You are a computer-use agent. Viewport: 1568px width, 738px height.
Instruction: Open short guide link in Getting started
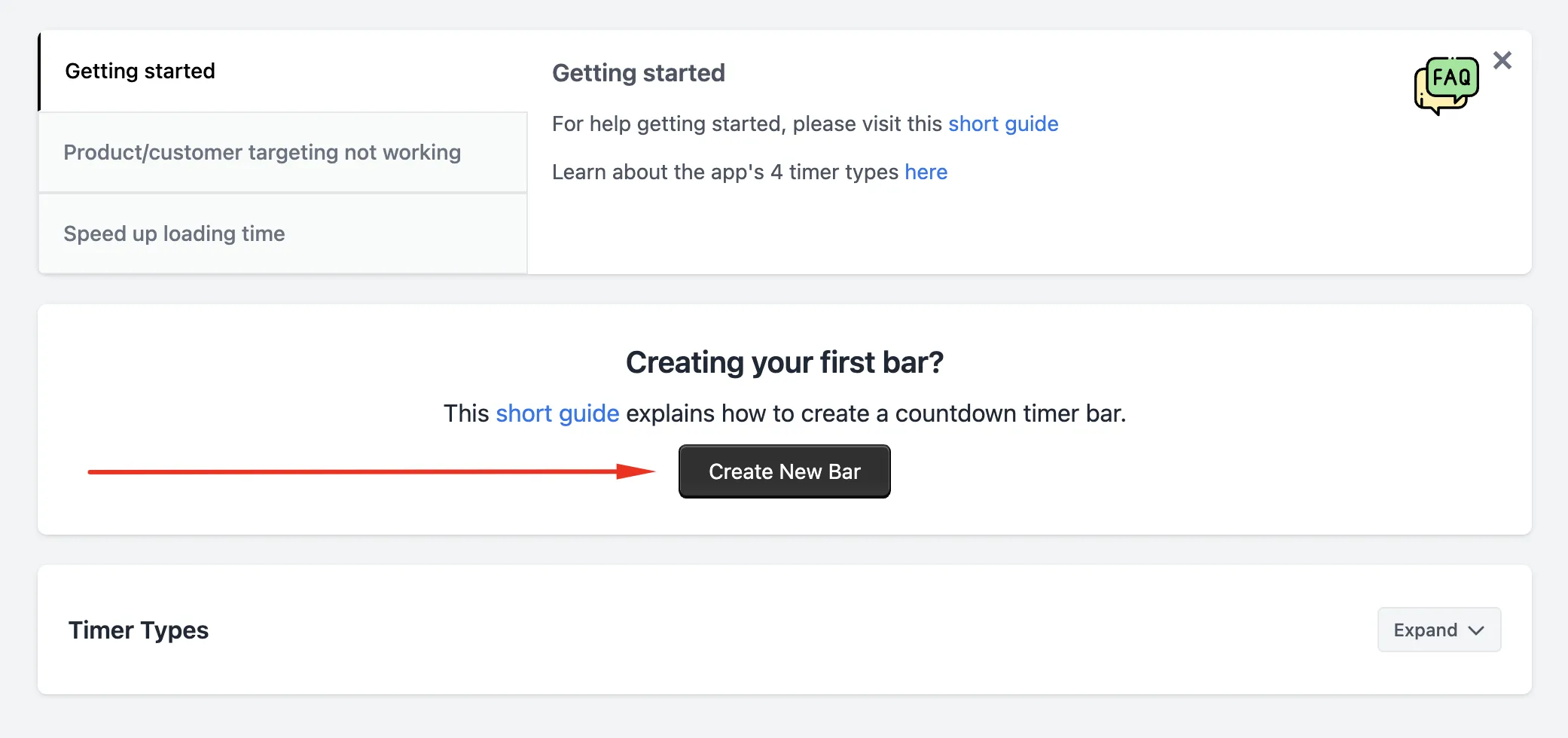click(1003, 124)
